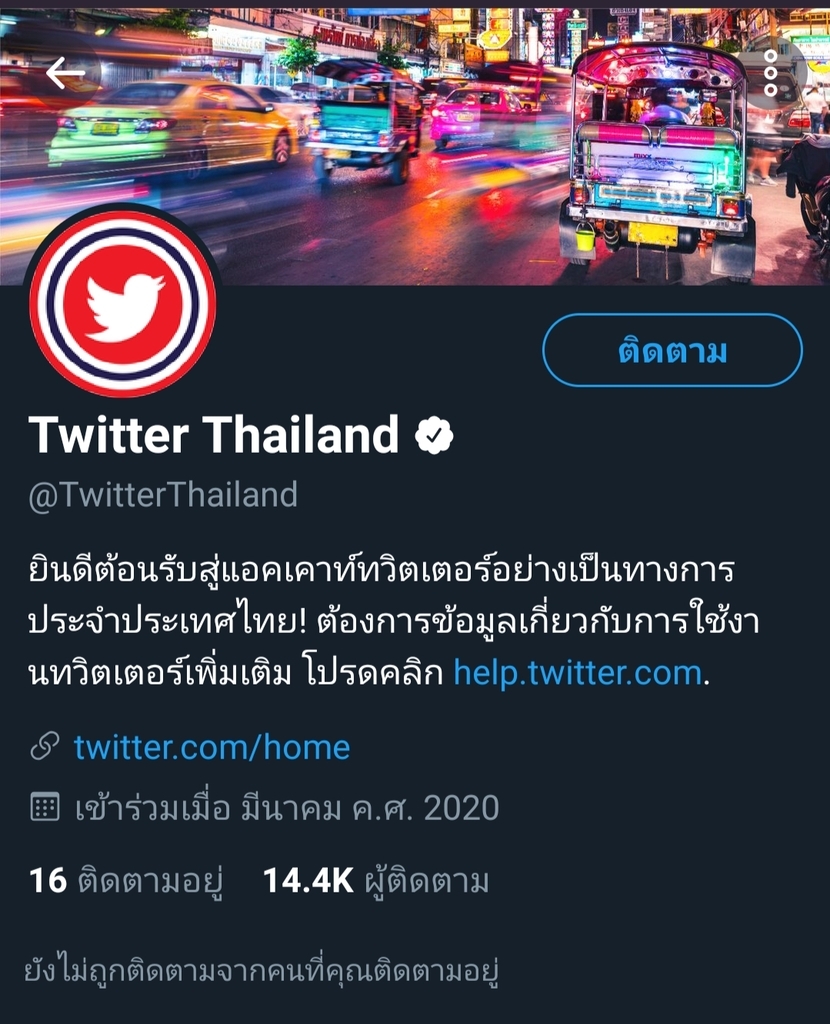Tap the link chain icon beside website
830x1024 pixels.
[x=45, y=746]
